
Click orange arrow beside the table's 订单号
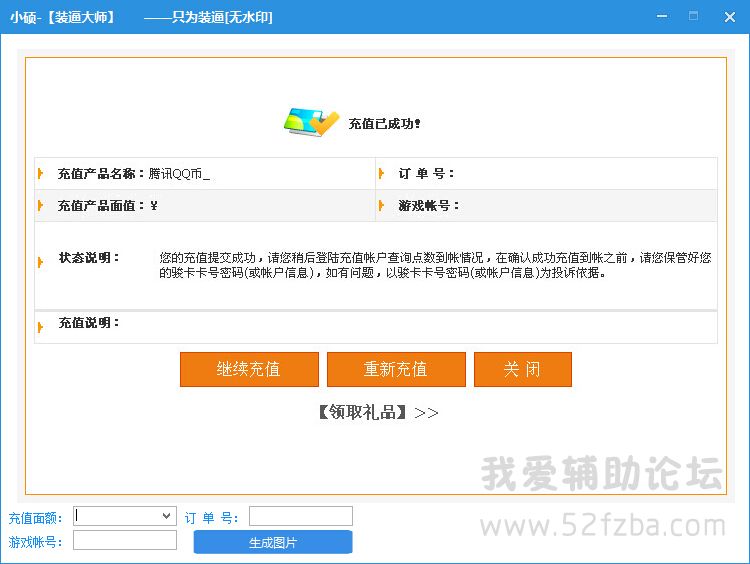click(381, 173)
